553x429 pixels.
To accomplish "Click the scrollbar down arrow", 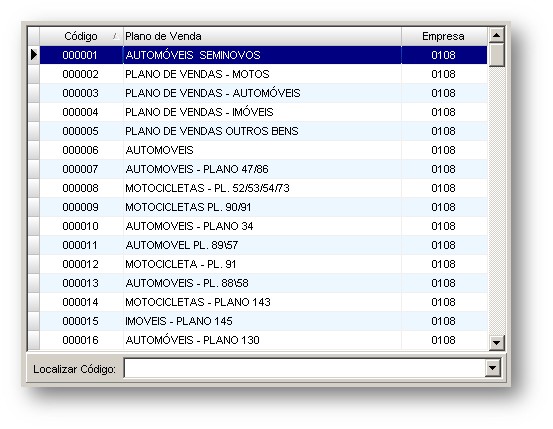I will pyautogui.click(x=496, y=342).
